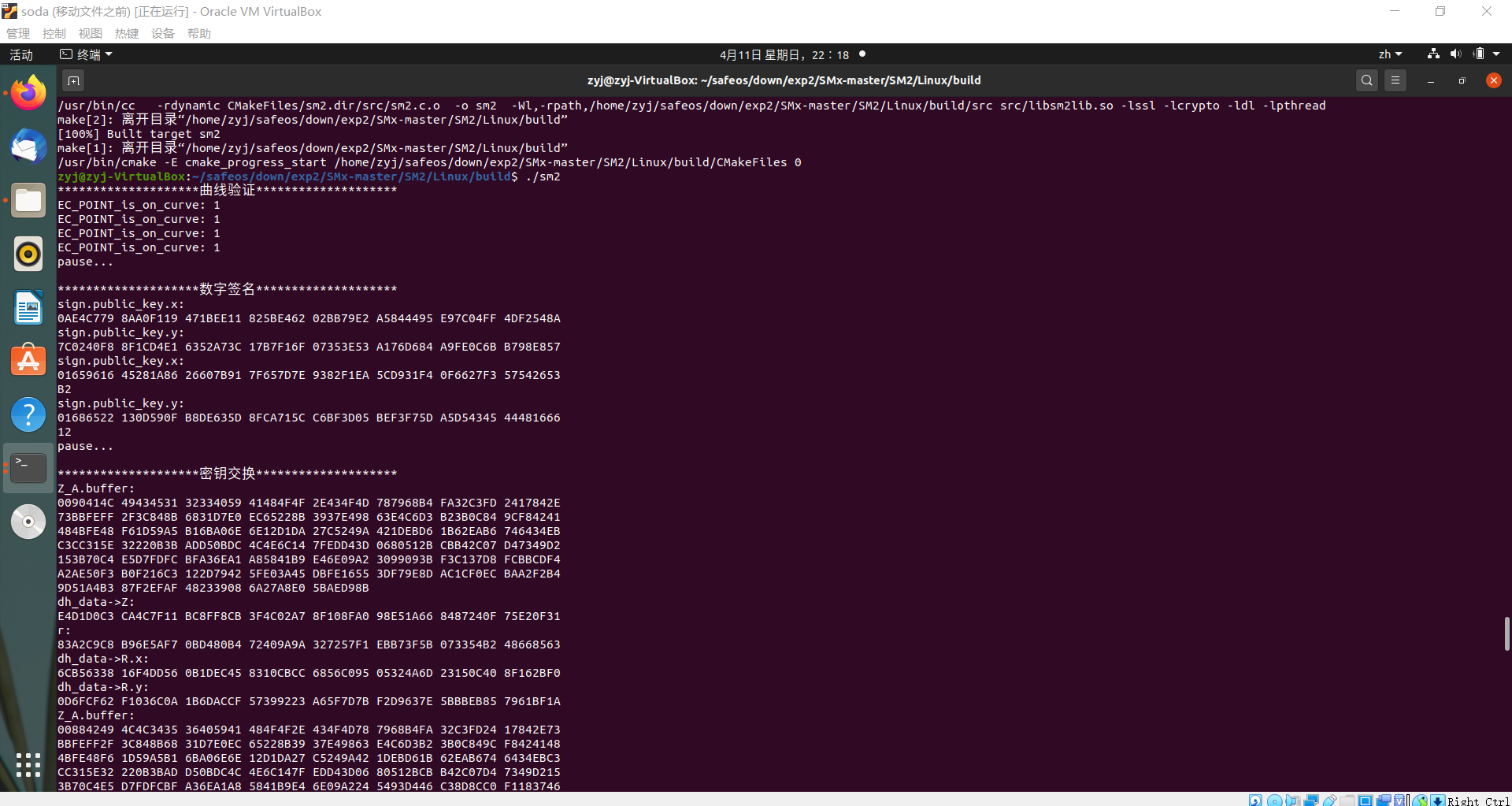Click the dh_data->R.y: label
The width and height of the screenshot is (1512, 806).
pyautogui.click(x=103, y=687)
